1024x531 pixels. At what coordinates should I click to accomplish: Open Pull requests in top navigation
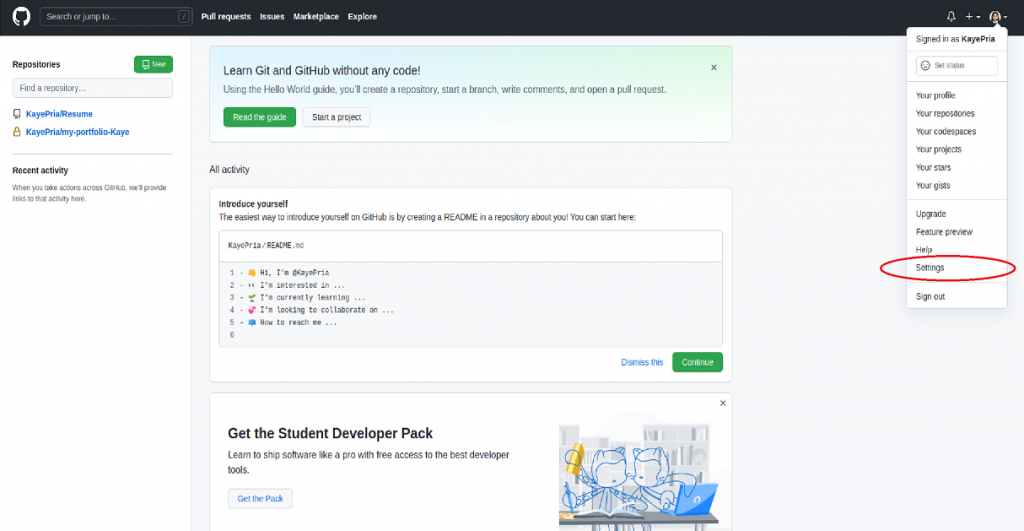pyautogui.click(x=226, y=17)
